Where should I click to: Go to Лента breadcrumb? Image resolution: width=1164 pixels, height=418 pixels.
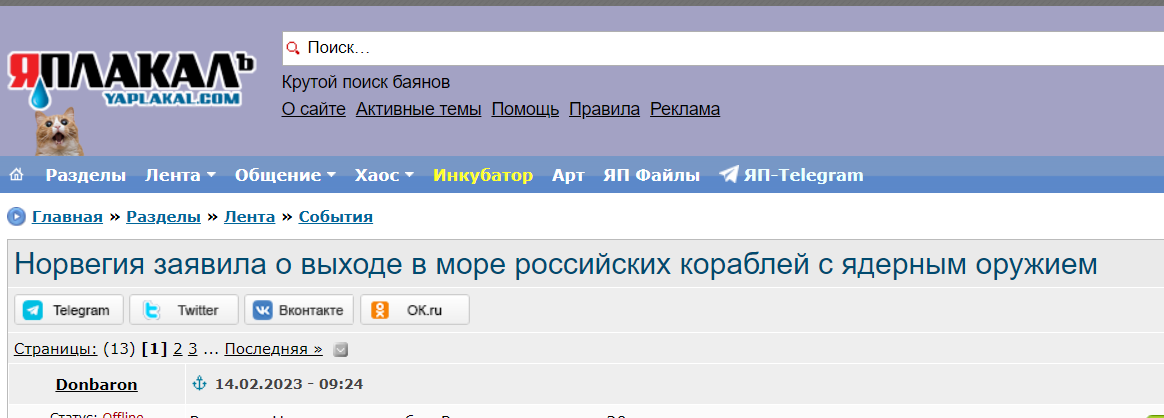tap(249, 217)
